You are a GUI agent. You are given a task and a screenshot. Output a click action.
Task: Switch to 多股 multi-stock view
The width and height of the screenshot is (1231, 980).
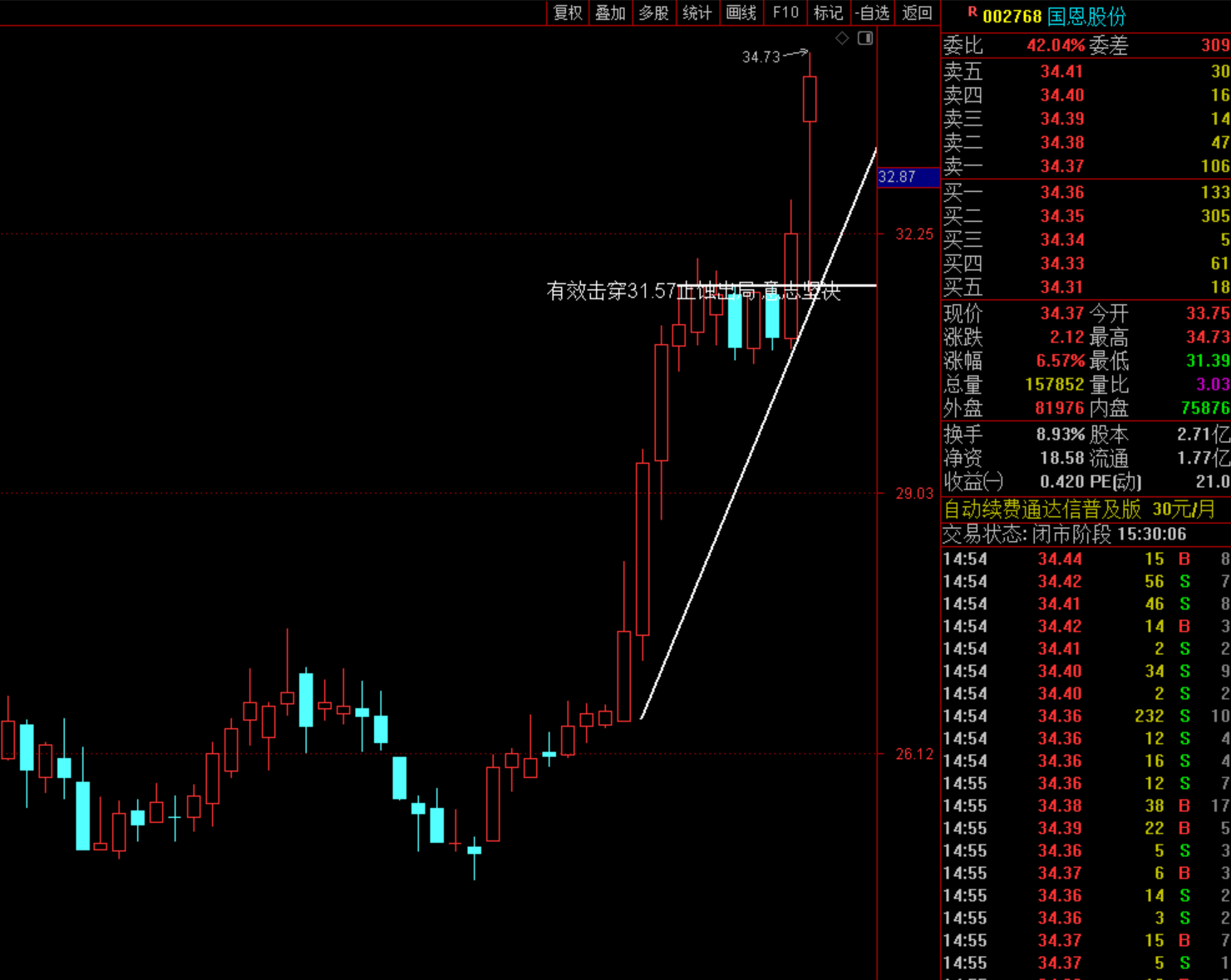click(653, 12)
